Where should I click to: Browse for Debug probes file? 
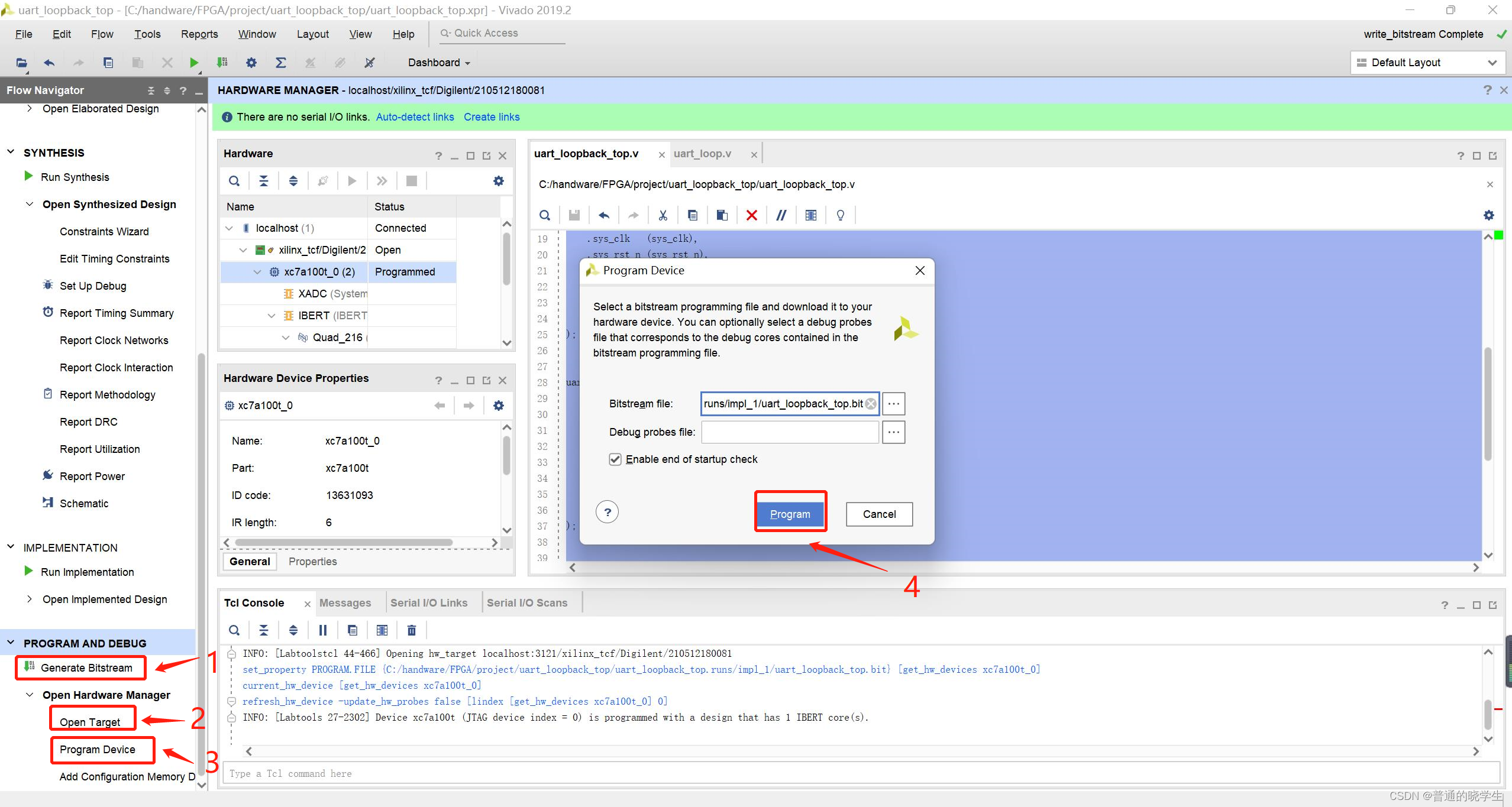click(x=894, y=432)
